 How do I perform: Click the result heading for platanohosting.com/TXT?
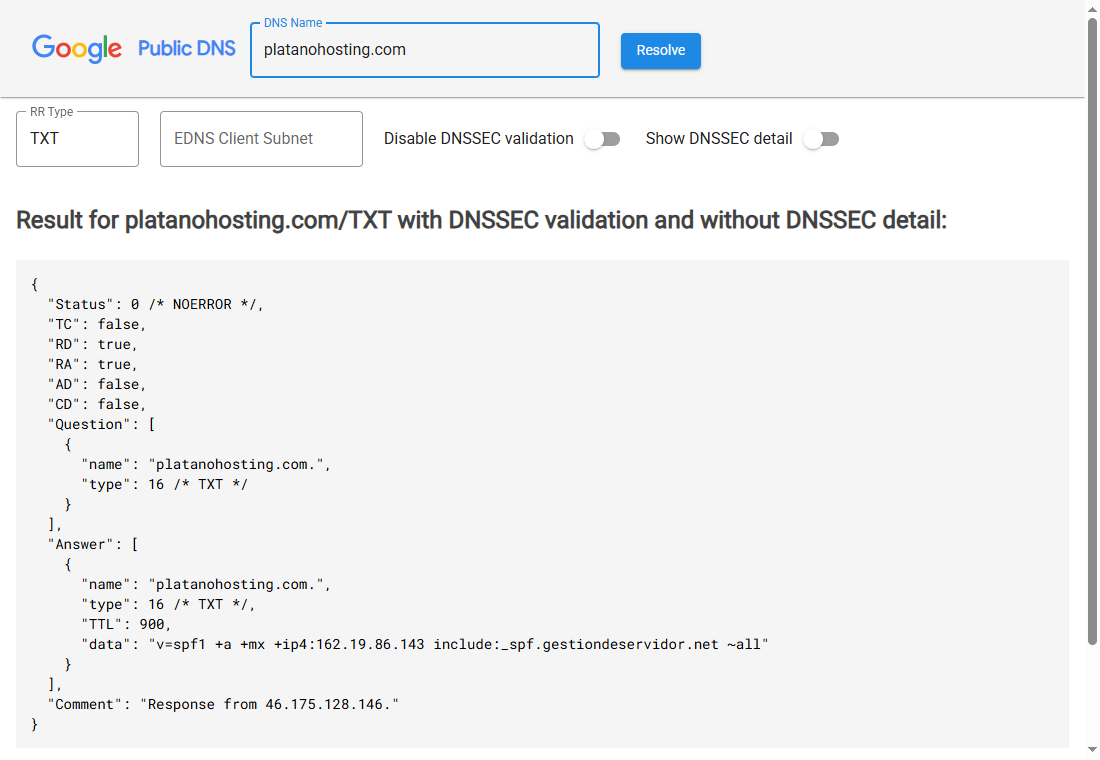tap(481, 220)
